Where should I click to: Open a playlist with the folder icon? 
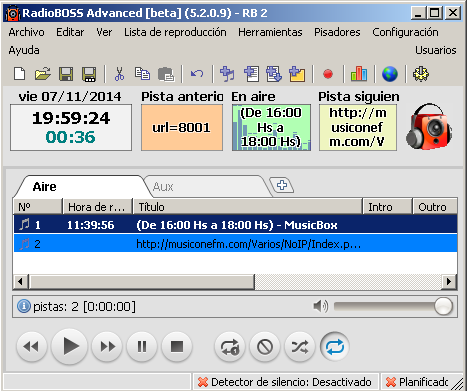point(43,74)
